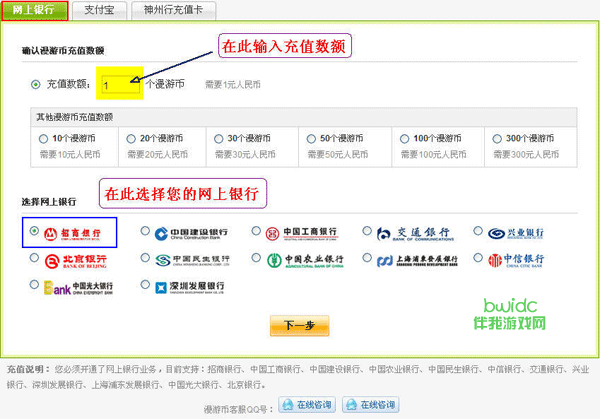Viewport: 600px width, 419px height.
Task: Click the 中国工商银行 logo
Action: pos(301,233)
